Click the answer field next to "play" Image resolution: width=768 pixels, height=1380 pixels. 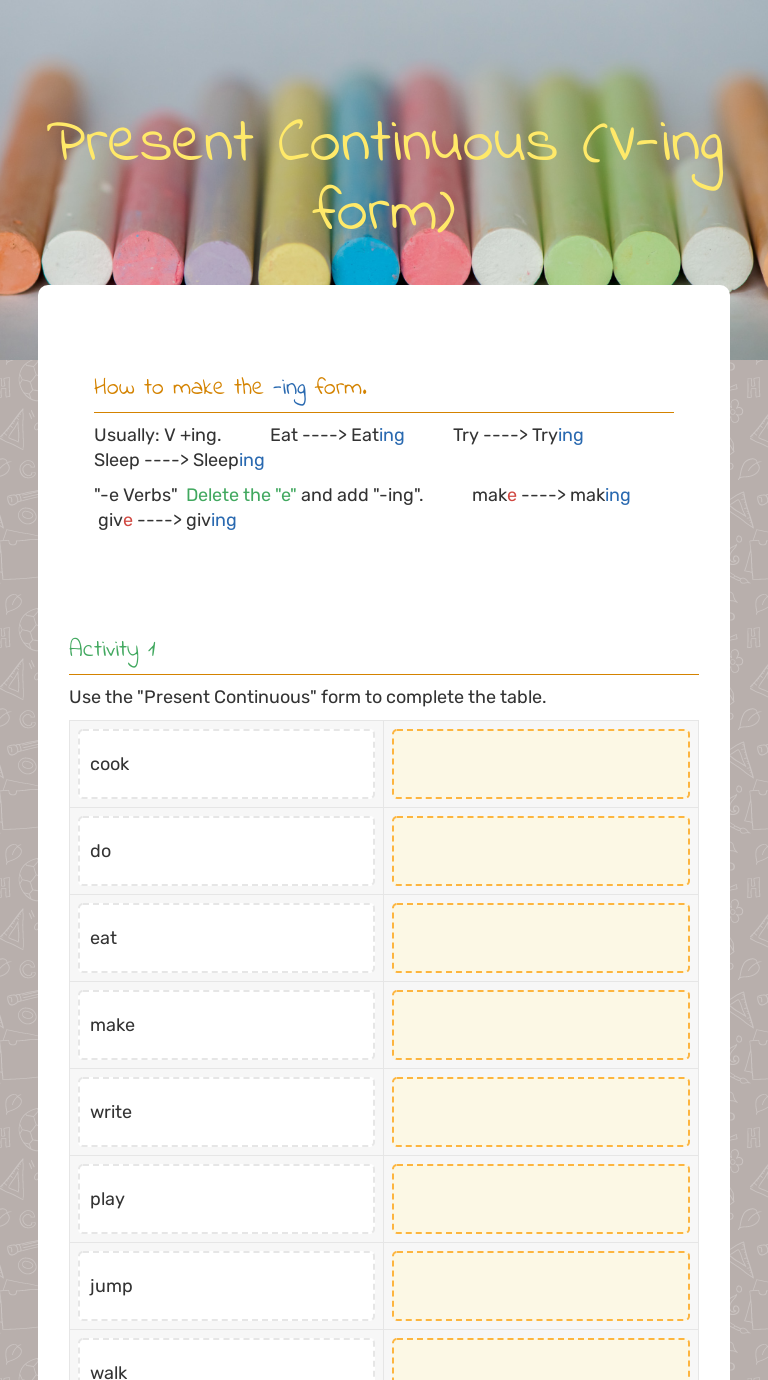tap(540, 1199)
